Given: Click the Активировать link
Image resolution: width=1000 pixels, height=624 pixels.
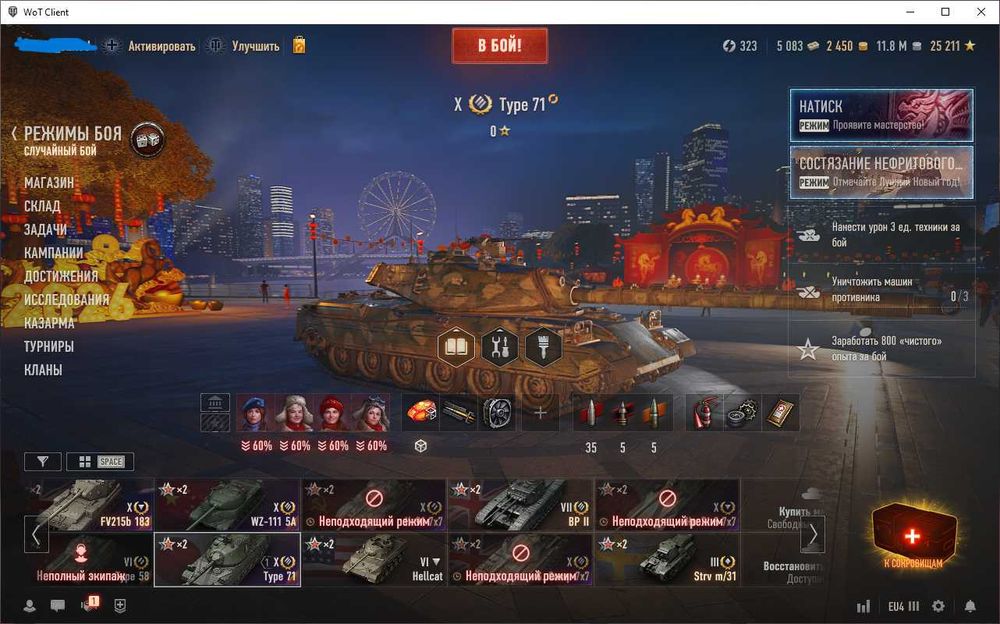Looking at the screenshot, I should pyautogui.click(x=161, y=46).
